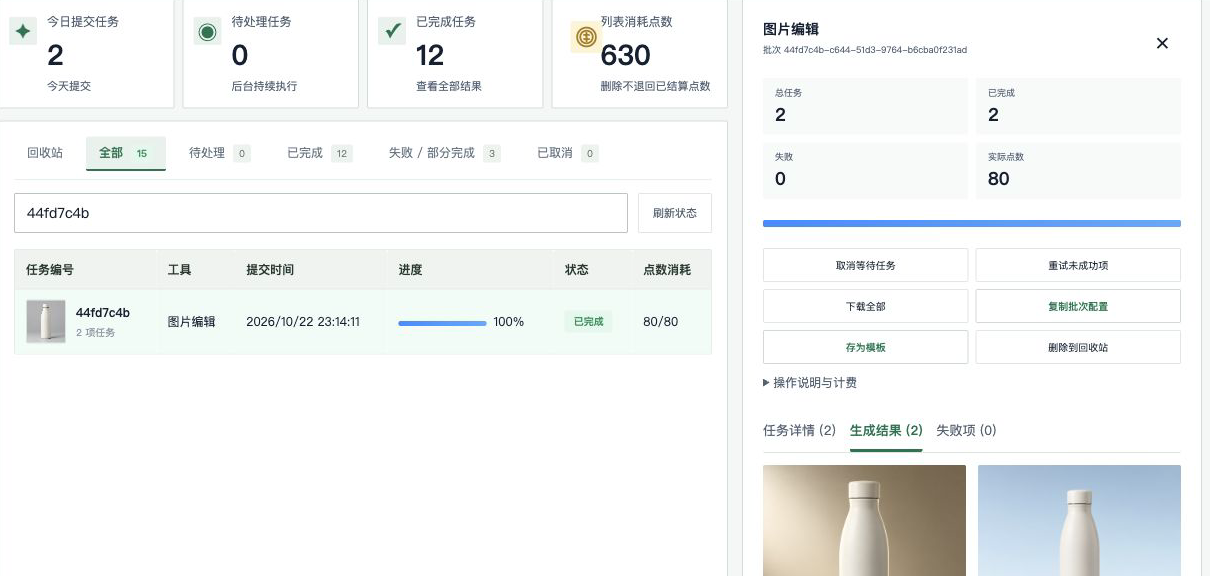Open the beige background bottle result image
The height and width of the screenshot is (576, 1210).
[864, 520]
